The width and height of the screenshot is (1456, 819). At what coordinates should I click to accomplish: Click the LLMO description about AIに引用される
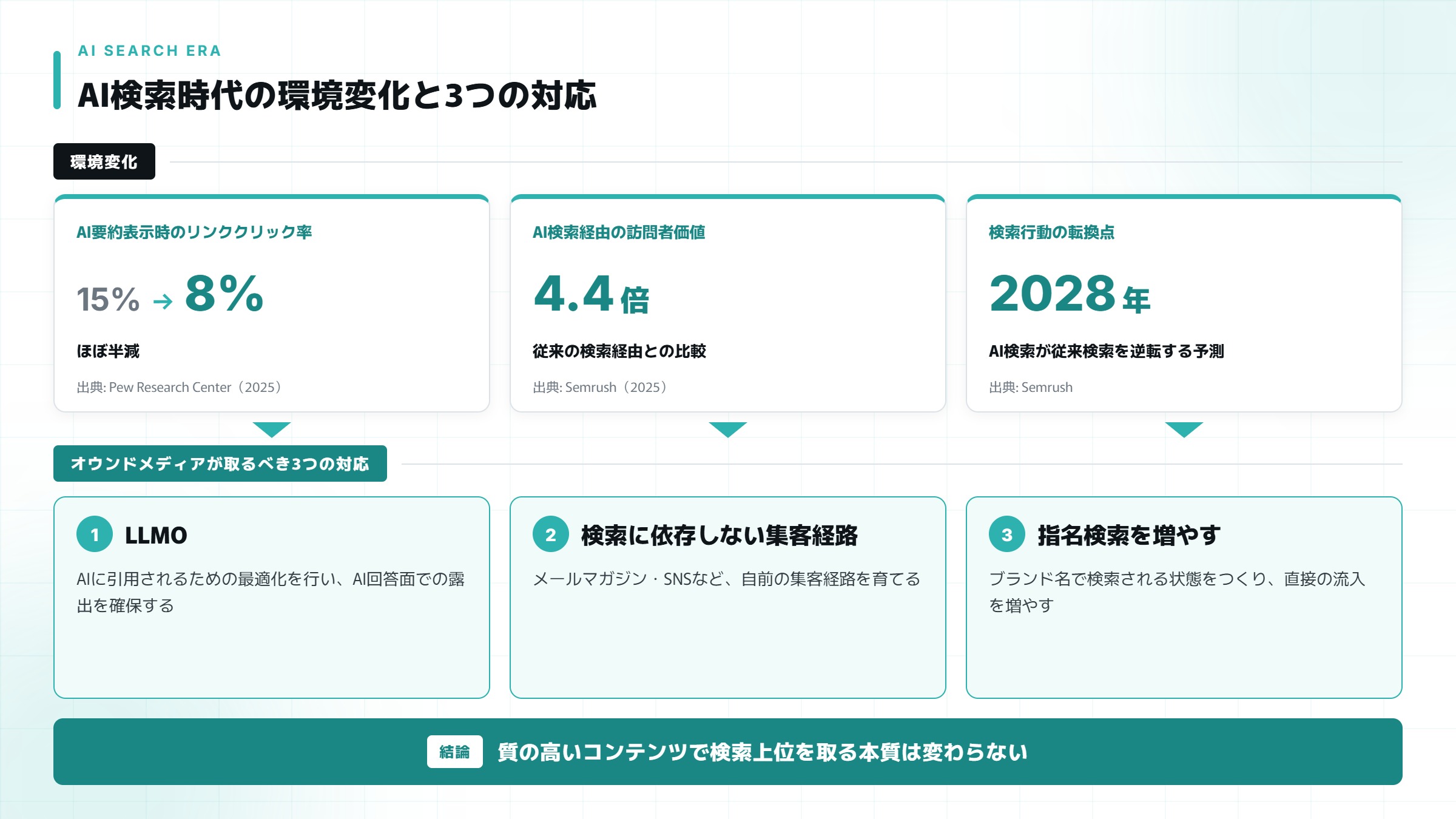tap(271, 592)
